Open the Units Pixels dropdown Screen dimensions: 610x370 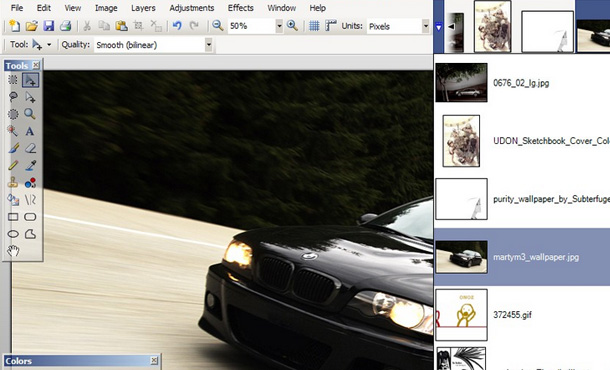pos(425,26)
